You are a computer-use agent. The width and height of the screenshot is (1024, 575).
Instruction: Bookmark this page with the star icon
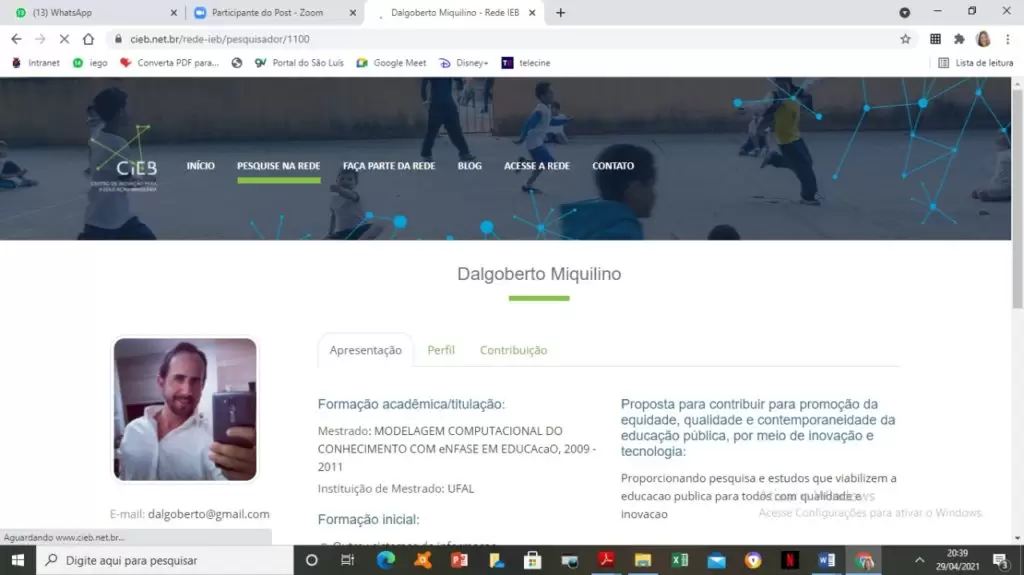[905, 39]
